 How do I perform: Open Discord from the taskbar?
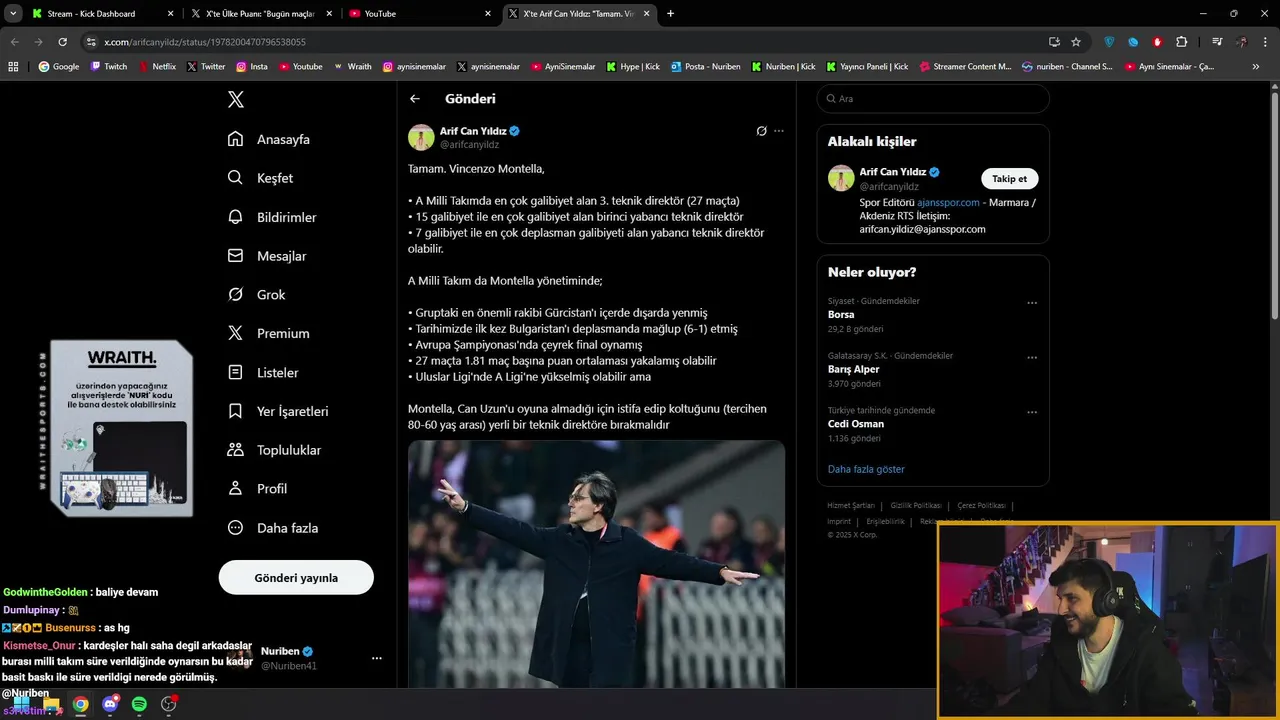pyautogui.click(x=110, y=704)
